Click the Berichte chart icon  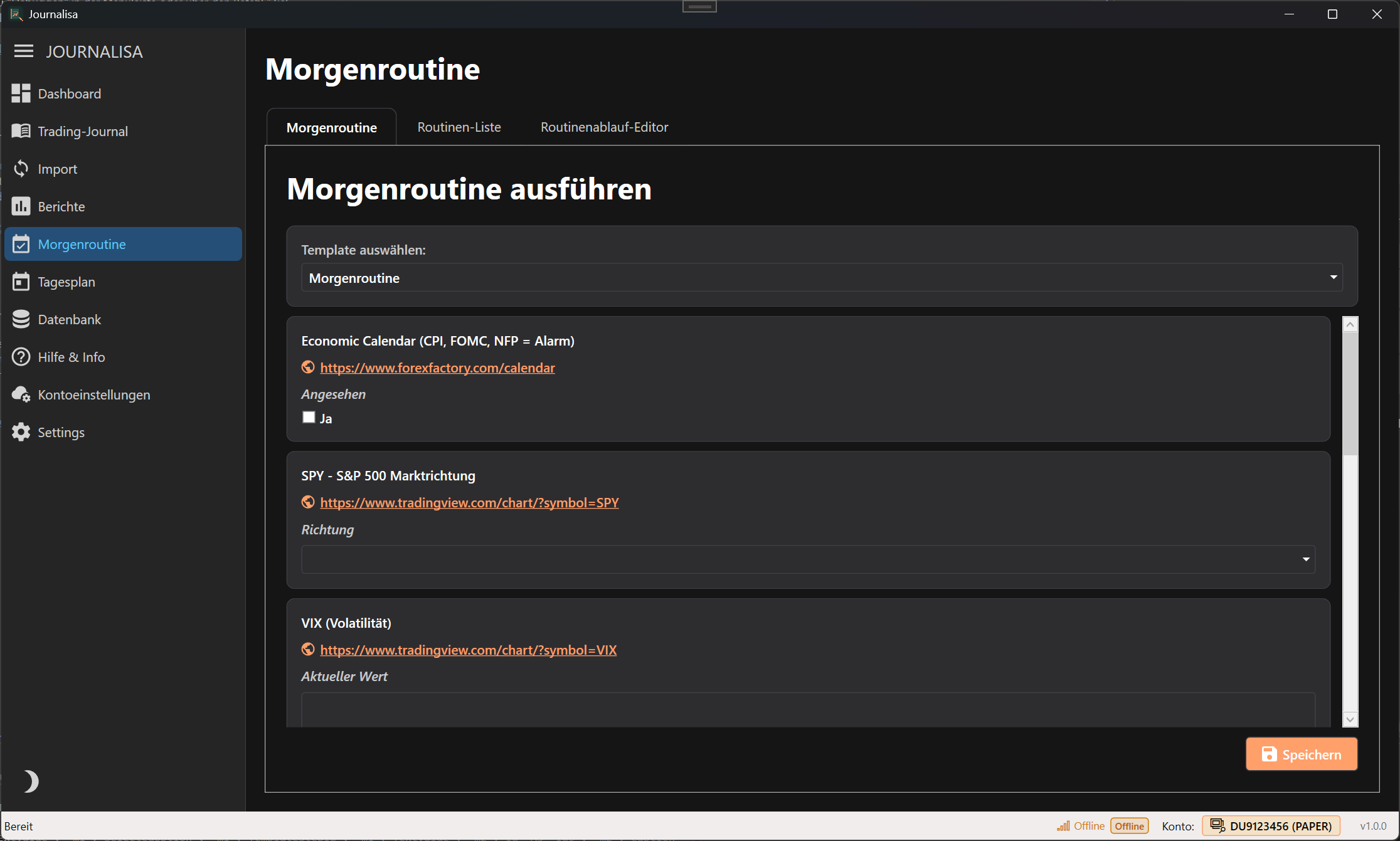click(x=21, y=206)
